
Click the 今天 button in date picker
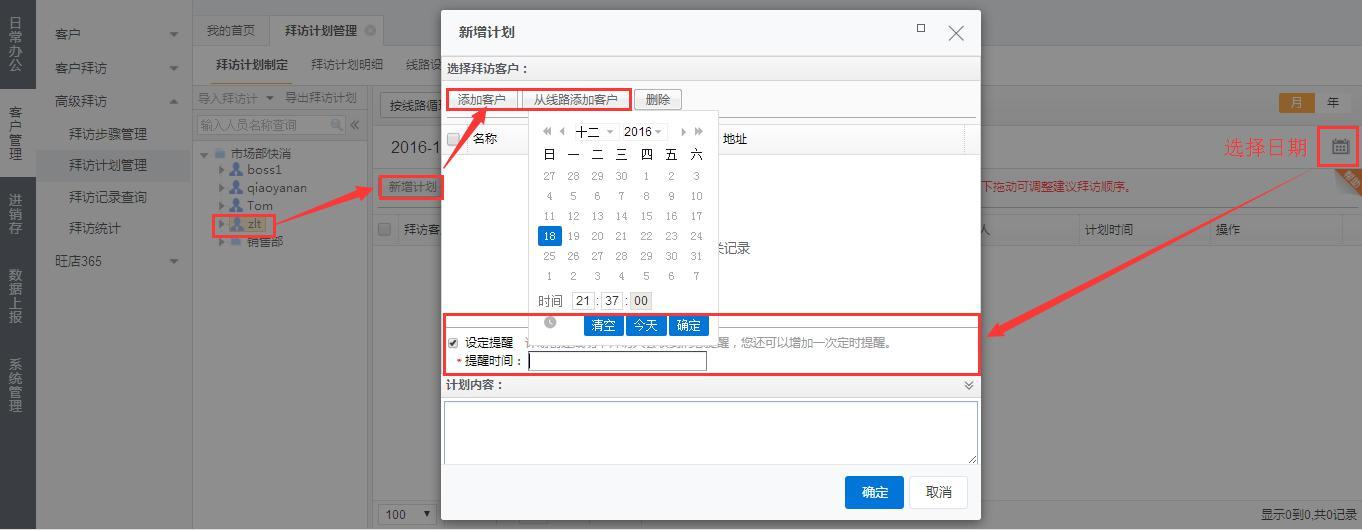(646, 326)
